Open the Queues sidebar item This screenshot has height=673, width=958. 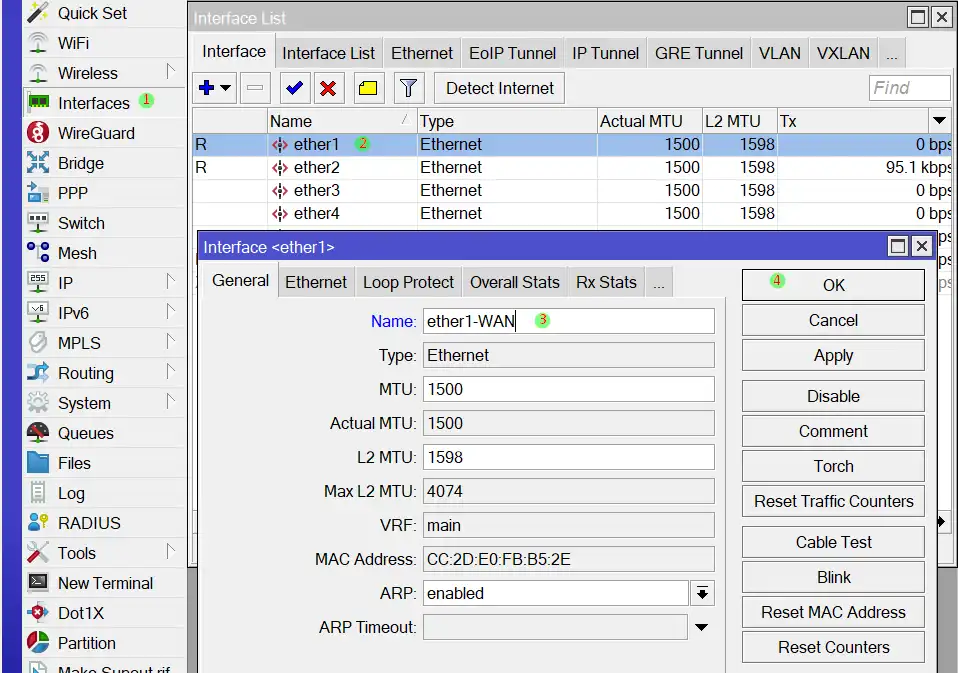(85, 433)
